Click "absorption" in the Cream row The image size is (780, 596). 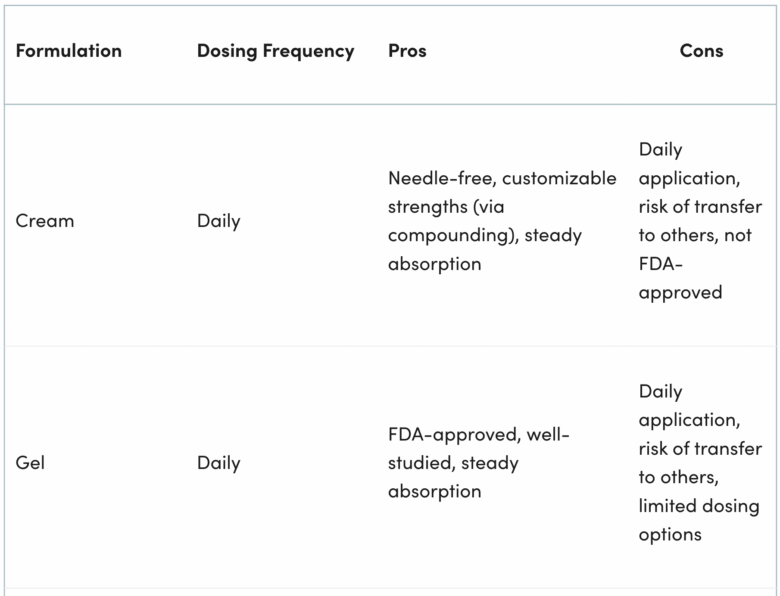click(434, 264)
